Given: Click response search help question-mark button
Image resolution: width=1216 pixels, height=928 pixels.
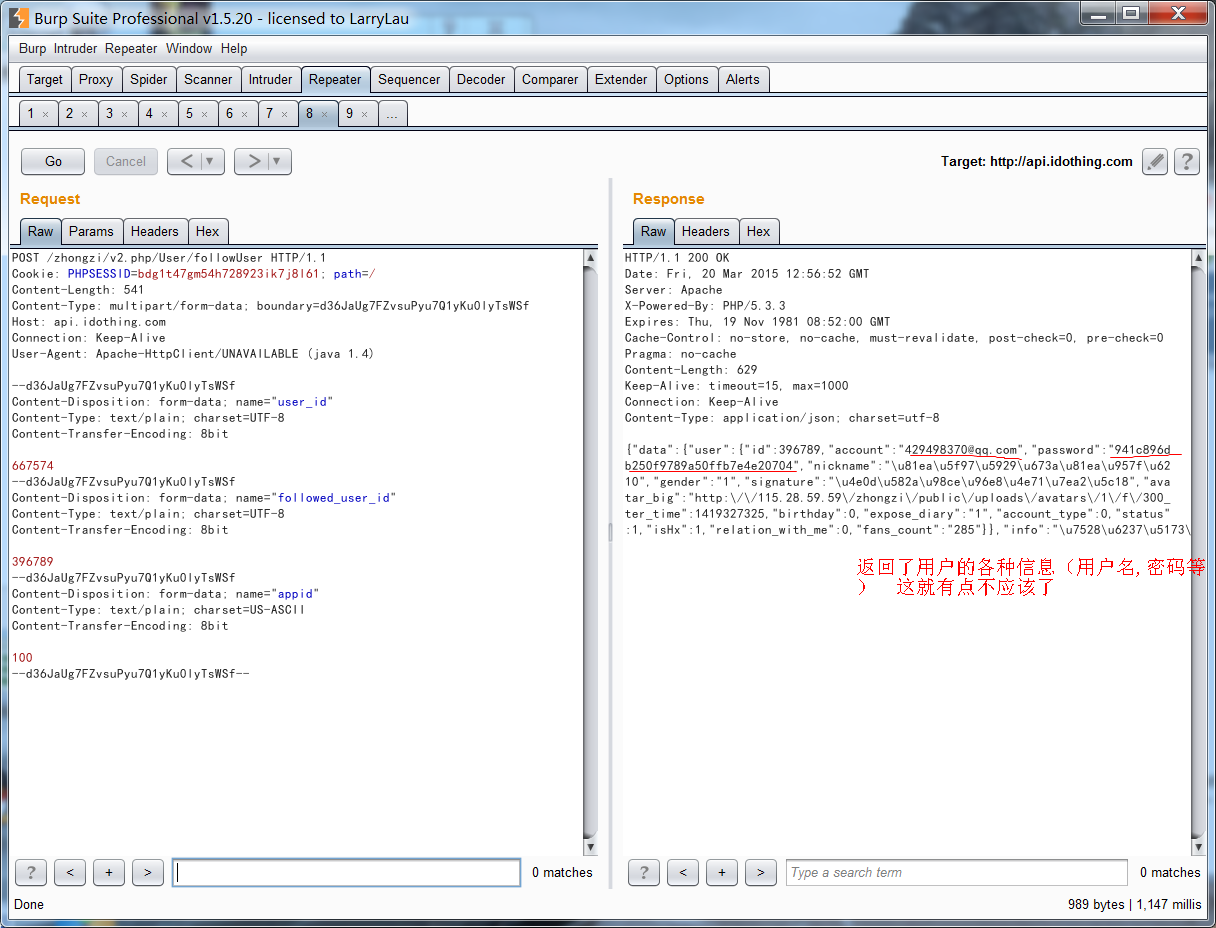Looking at the screenshot, I should tap(644, 872).
